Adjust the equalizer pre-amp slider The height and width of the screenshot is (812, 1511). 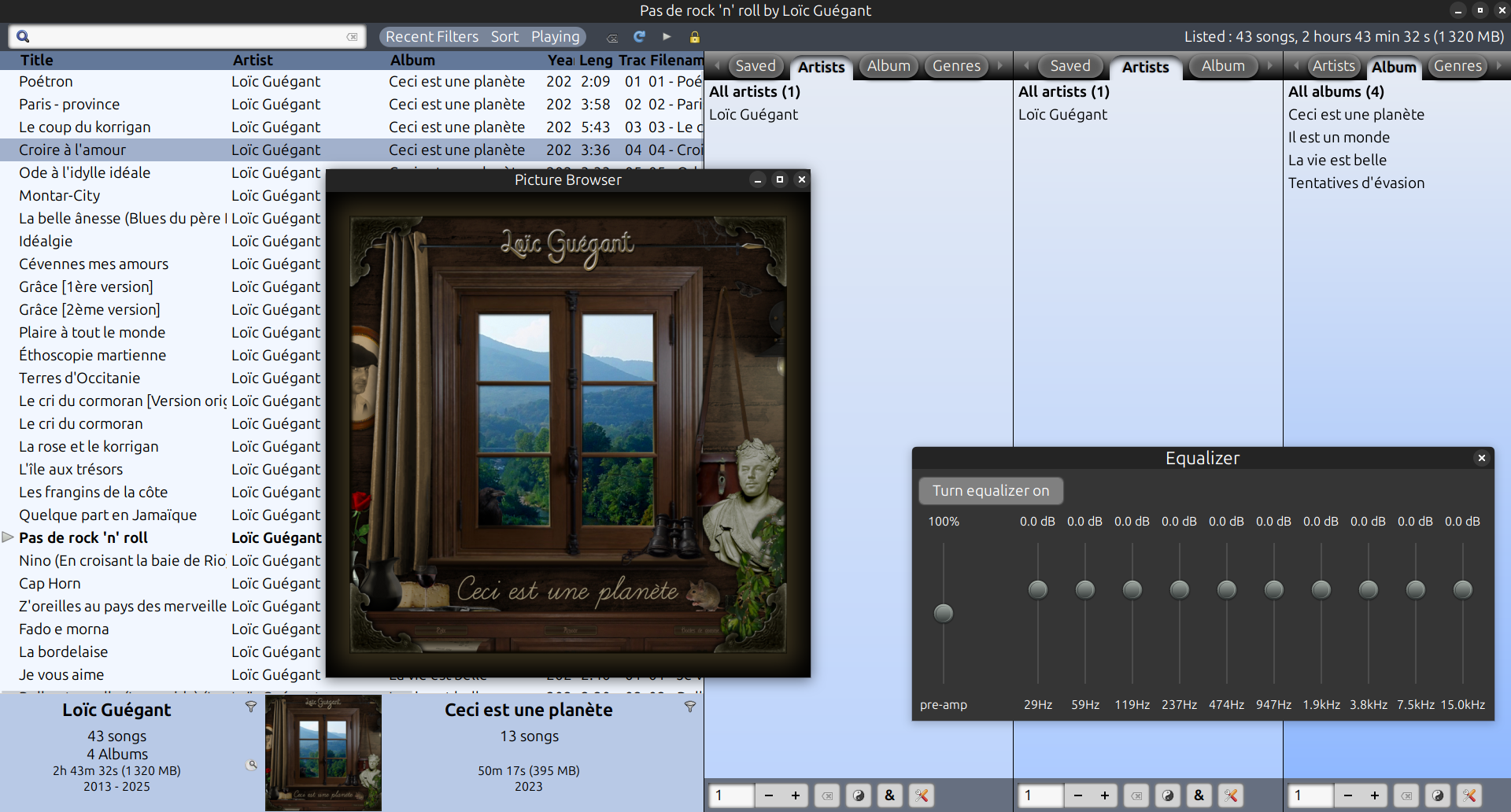click(x=943, y=613)
